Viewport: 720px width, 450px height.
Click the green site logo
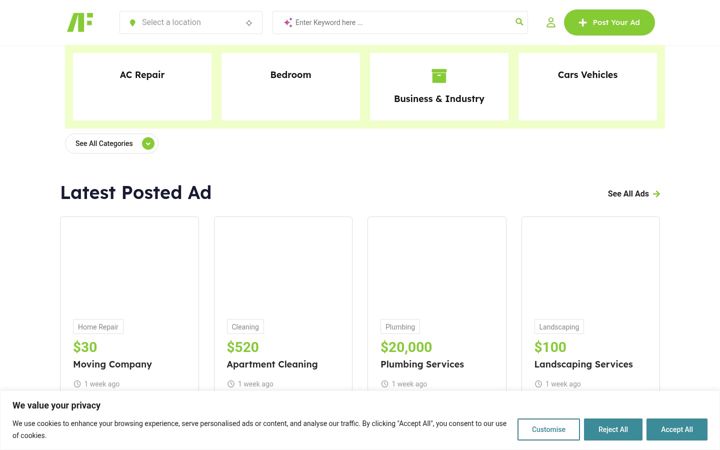pos(80,22)
